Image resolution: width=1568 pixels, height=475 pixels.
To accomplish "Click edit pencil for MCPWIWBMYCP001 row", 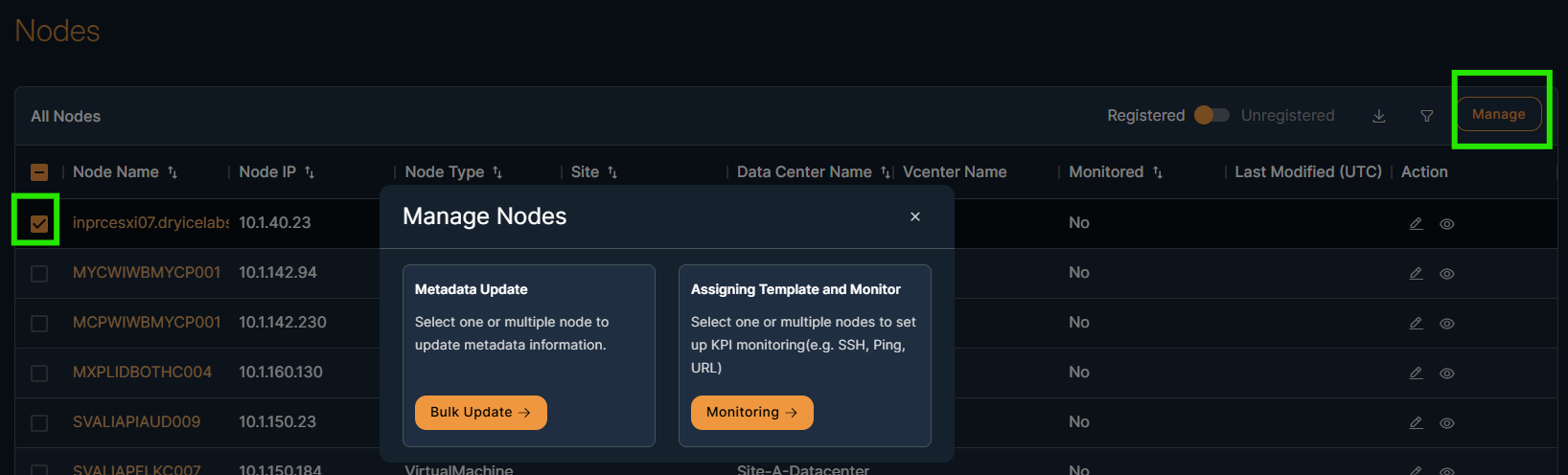I will pyautogui.click(x=1416, y=323).
